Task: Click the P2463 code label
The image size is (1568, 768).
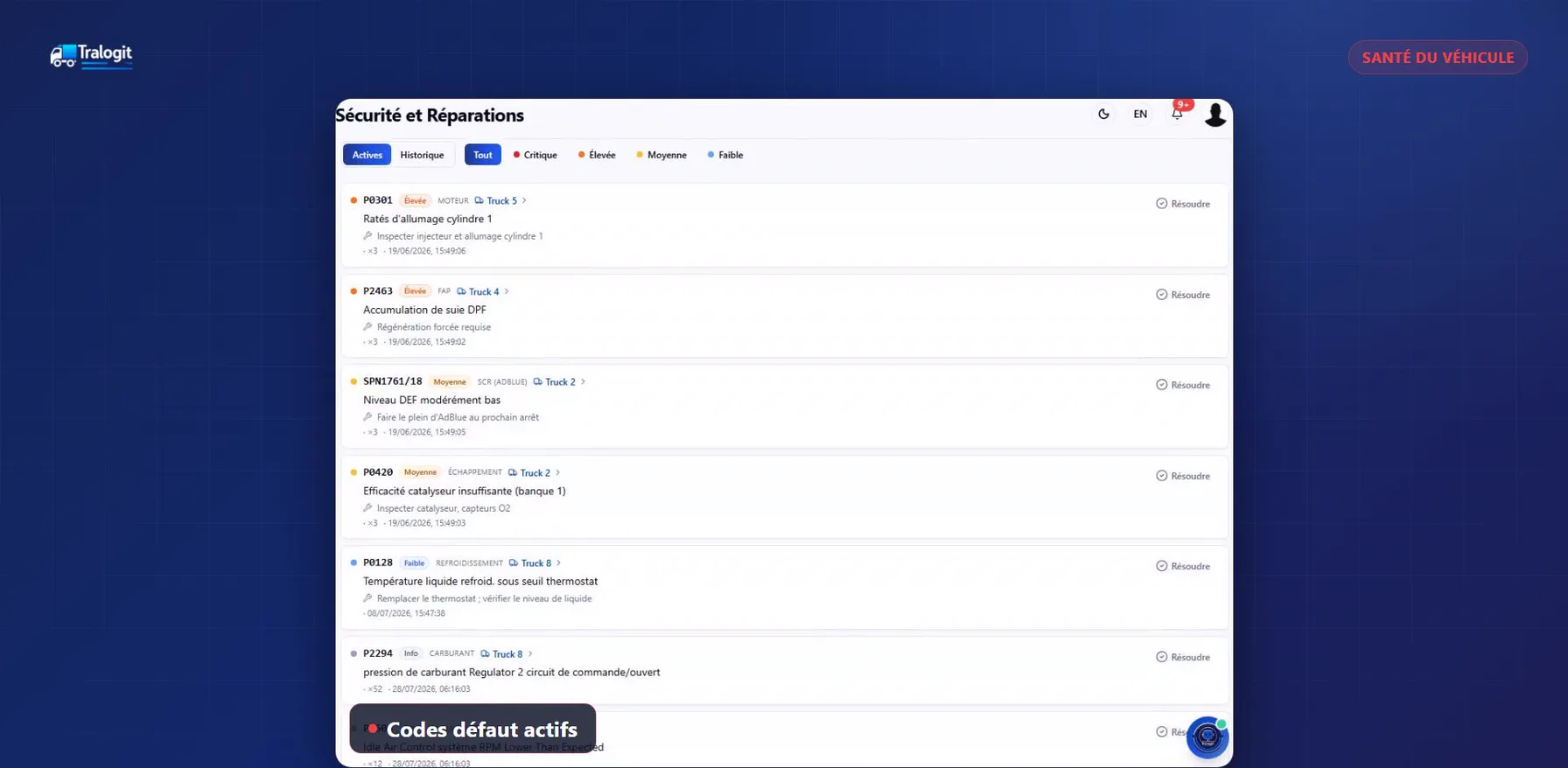Action: [378, 291]
